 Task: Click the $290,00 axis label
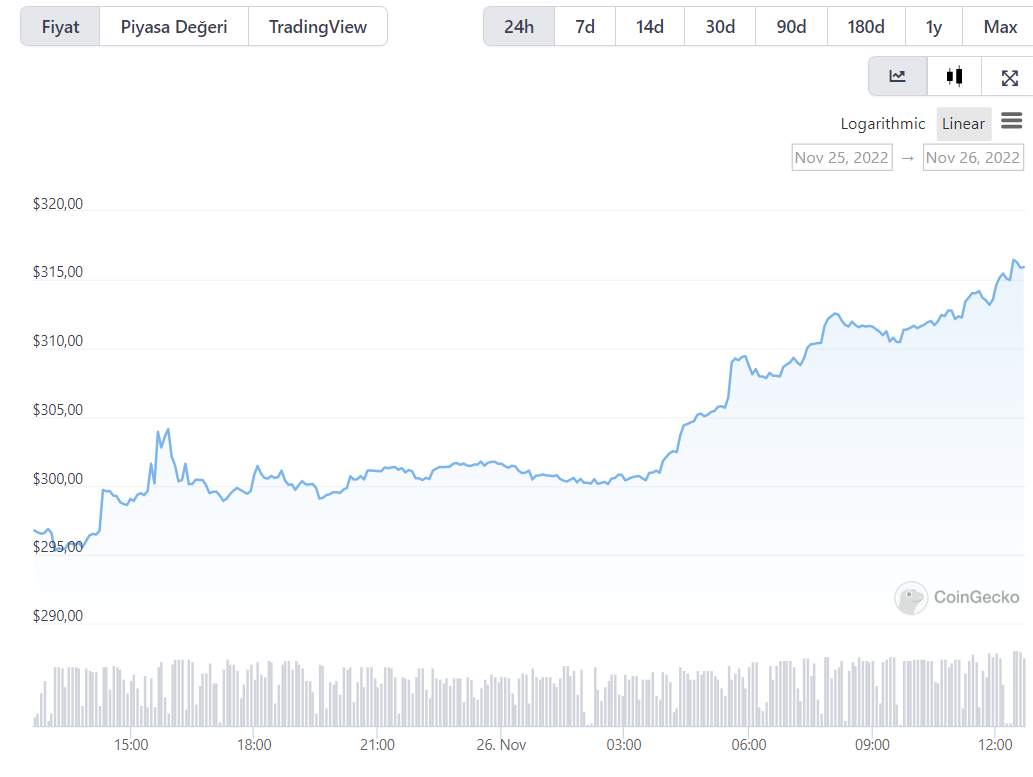click(58, 616)
